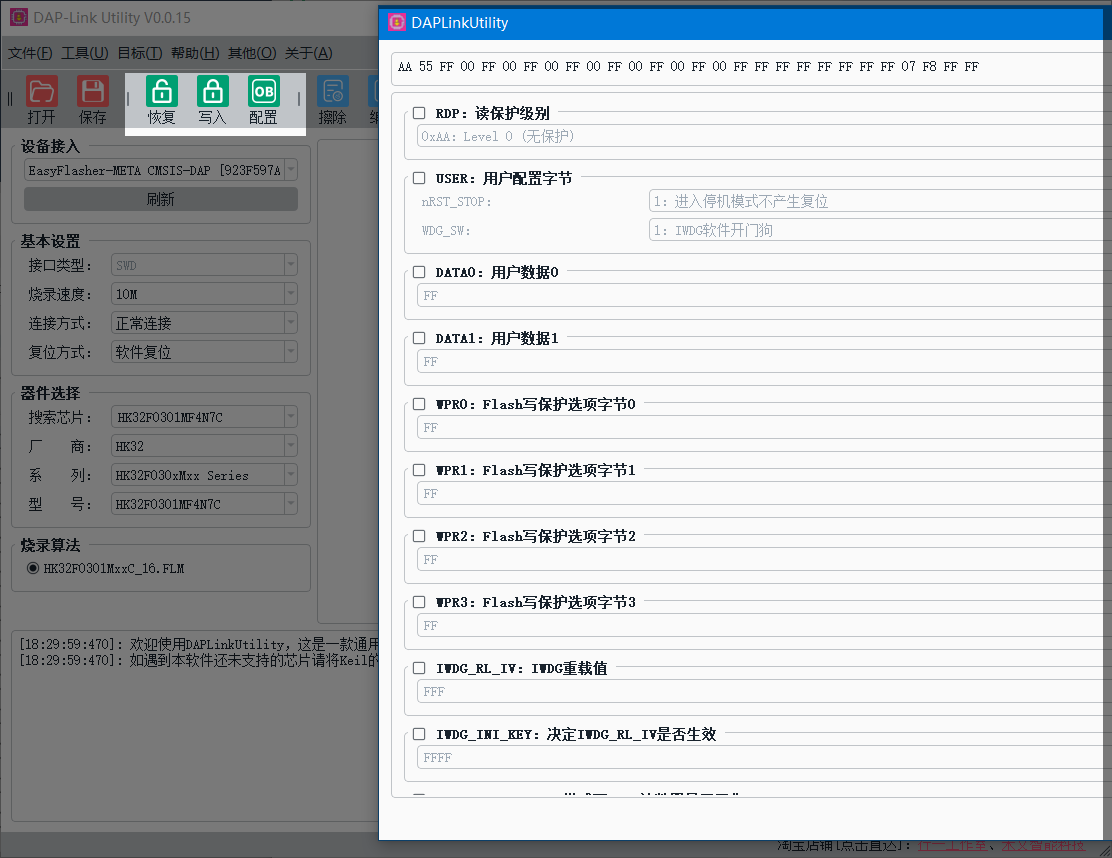This screenshot has height=858, width=1112.
Task: Click the window resize grip in the corner
Action: coord(1105,851)
